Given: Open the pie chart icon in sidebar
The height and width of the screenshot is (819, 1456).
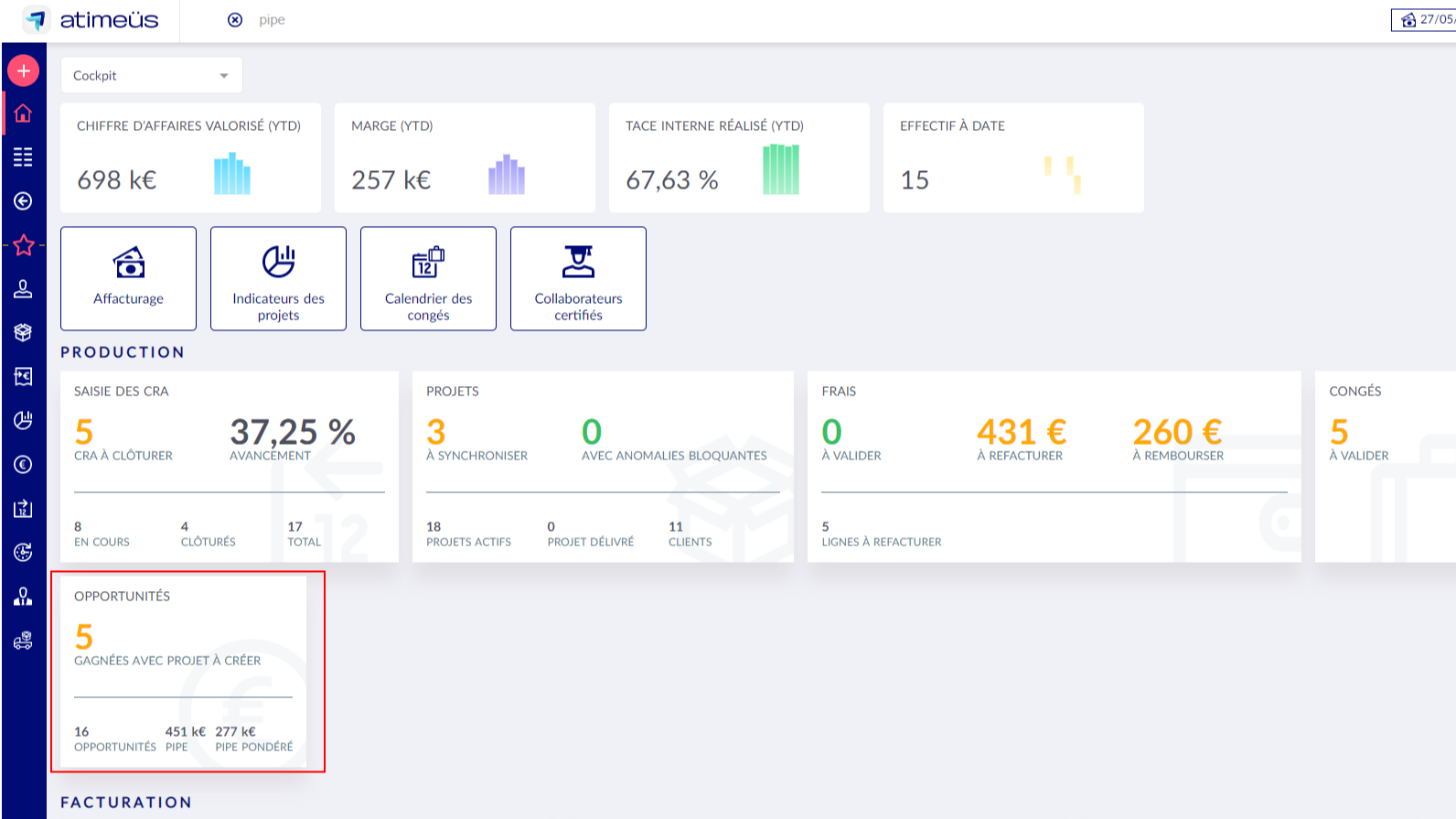Looking at the screenshot, I should pyautogui.click(x=23, y=420).
